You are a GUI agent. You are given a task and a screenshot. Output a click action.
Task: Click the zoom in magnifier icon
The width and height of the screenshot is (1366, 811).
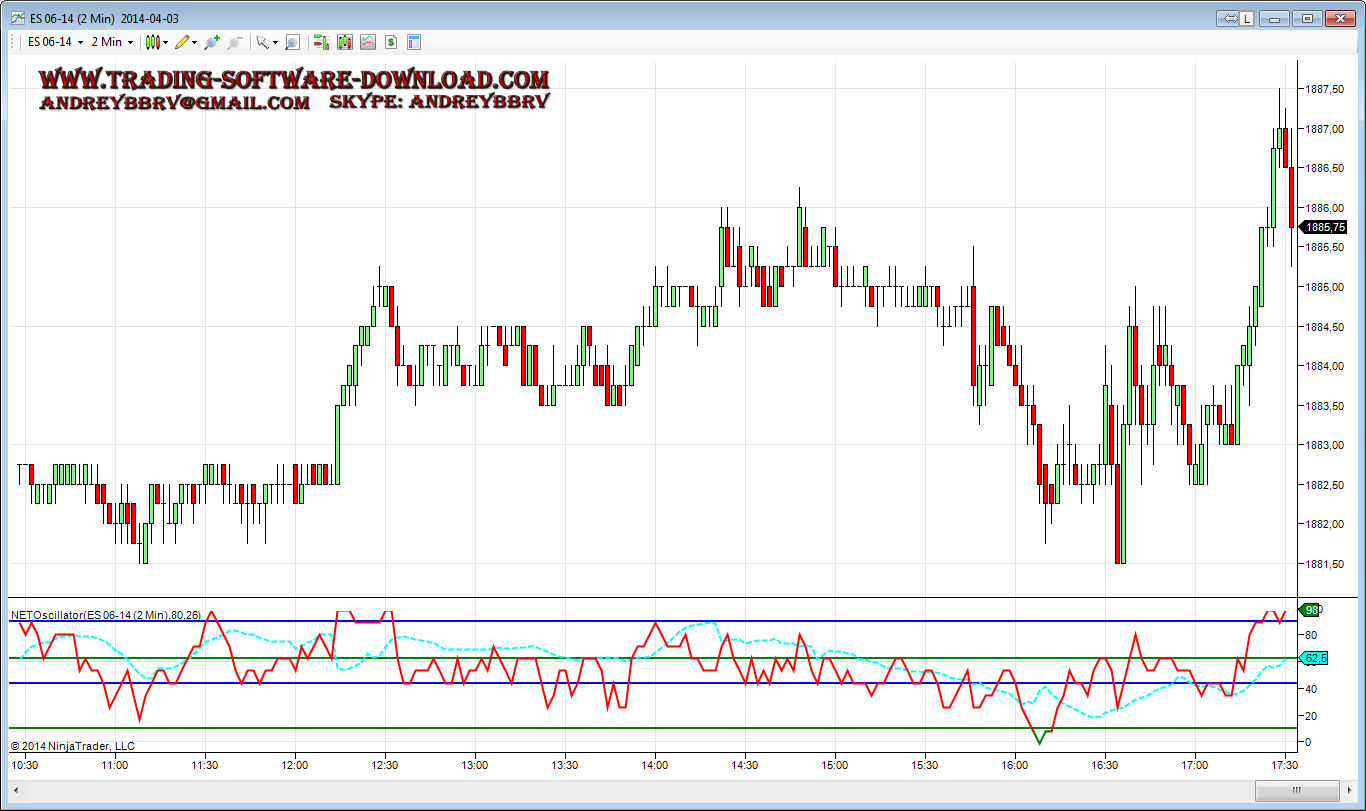[211, 42]
